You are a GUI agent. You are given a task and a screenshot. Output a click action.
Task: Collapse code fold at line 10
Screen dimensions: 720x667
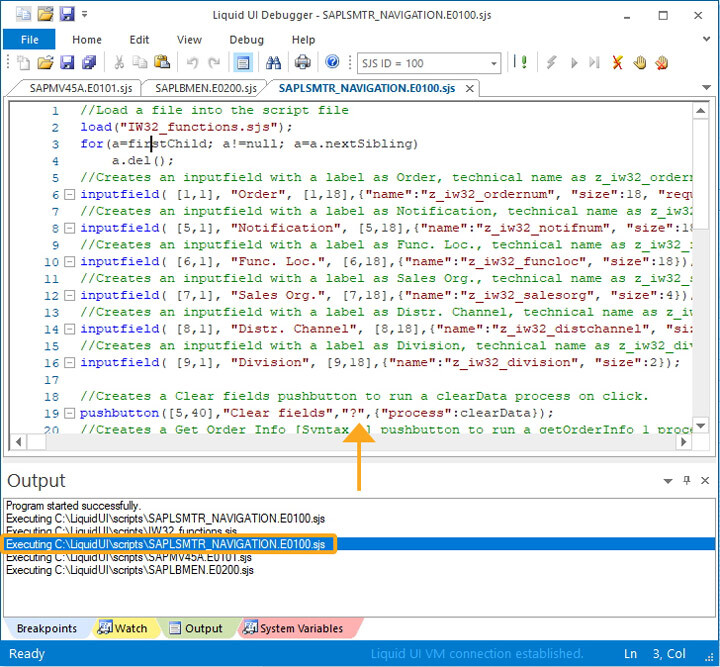coord(69,262)
